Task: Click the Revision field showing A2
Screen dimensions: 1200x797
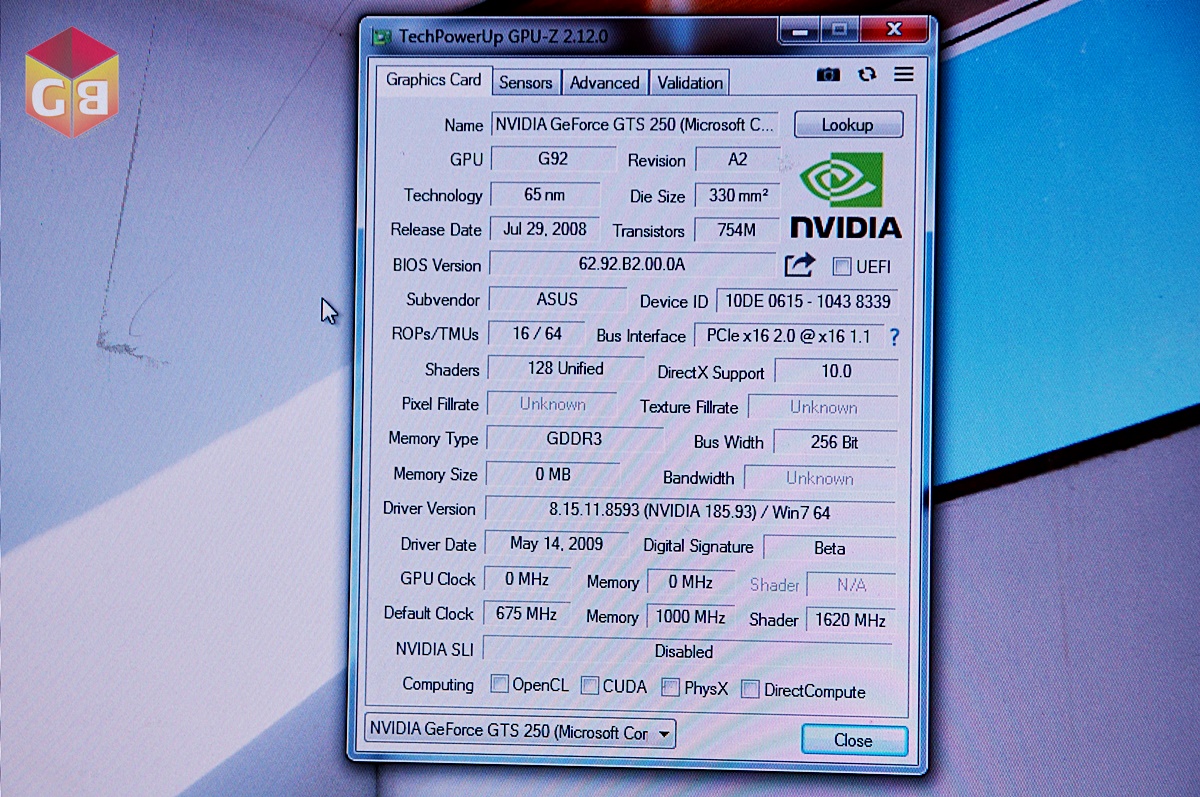Action: click(738, 160)
